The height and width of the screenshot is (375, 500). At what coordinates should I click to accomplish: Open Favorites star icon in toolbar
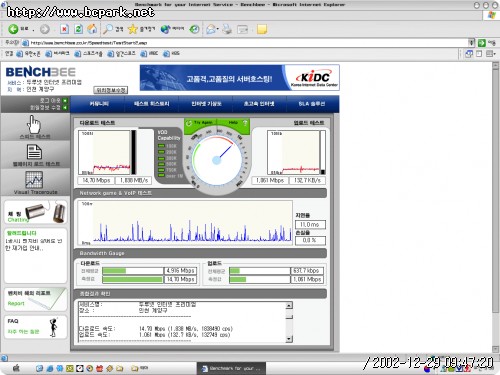133,29
